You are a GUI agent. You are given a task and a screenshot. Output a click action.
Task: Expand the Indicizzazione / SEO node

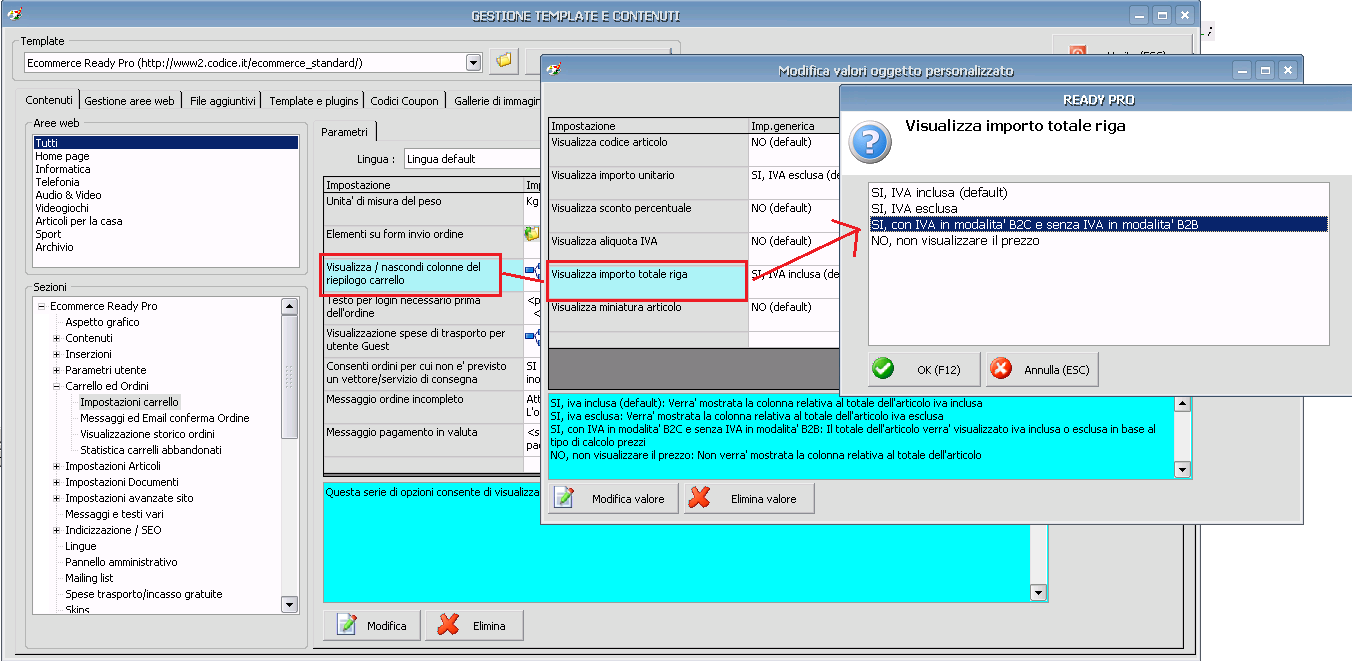tap(57, 530)
